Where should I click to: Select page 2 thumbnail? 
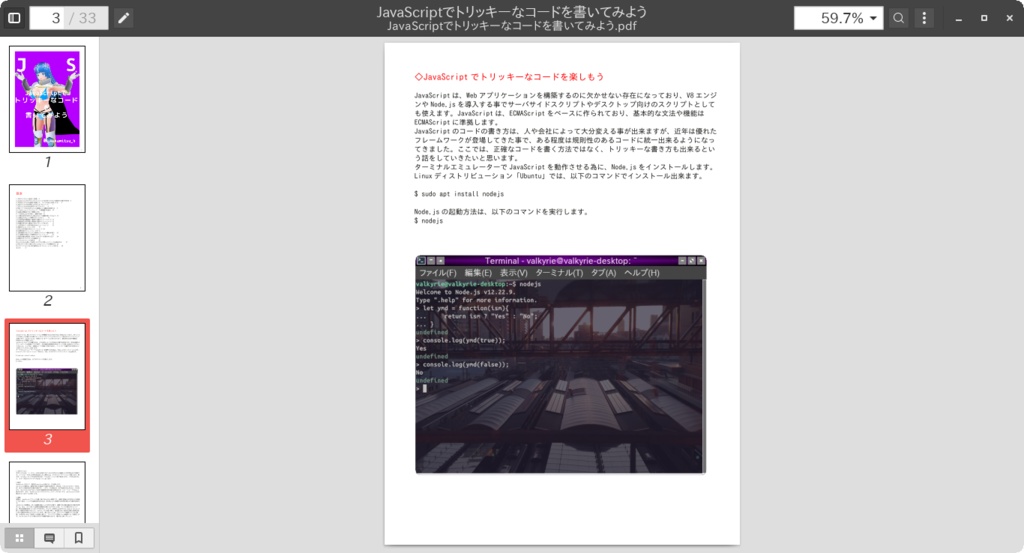pyautogui.click(x=47, y=238)
